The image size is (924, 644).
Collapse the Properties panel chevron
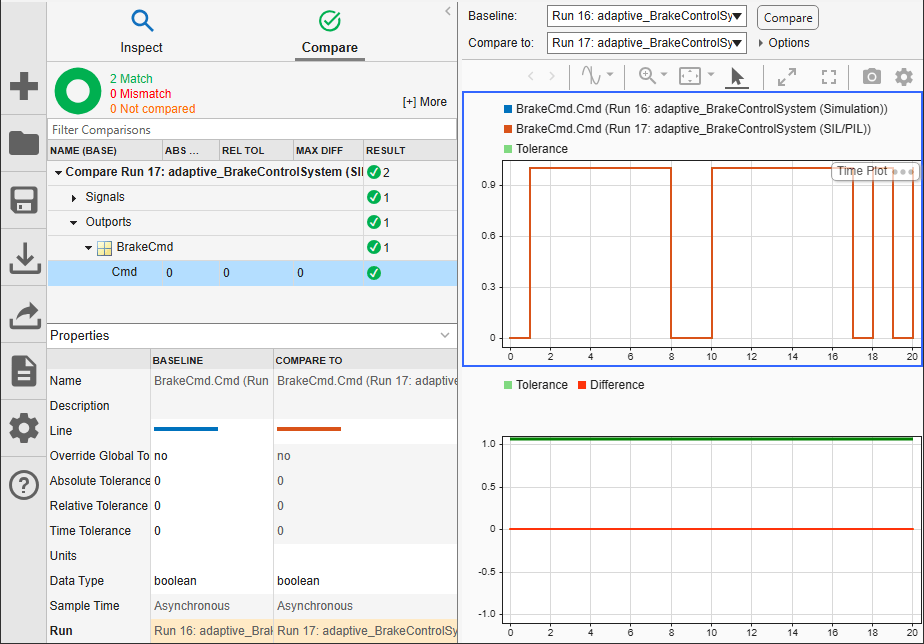[x=445, y=335]
